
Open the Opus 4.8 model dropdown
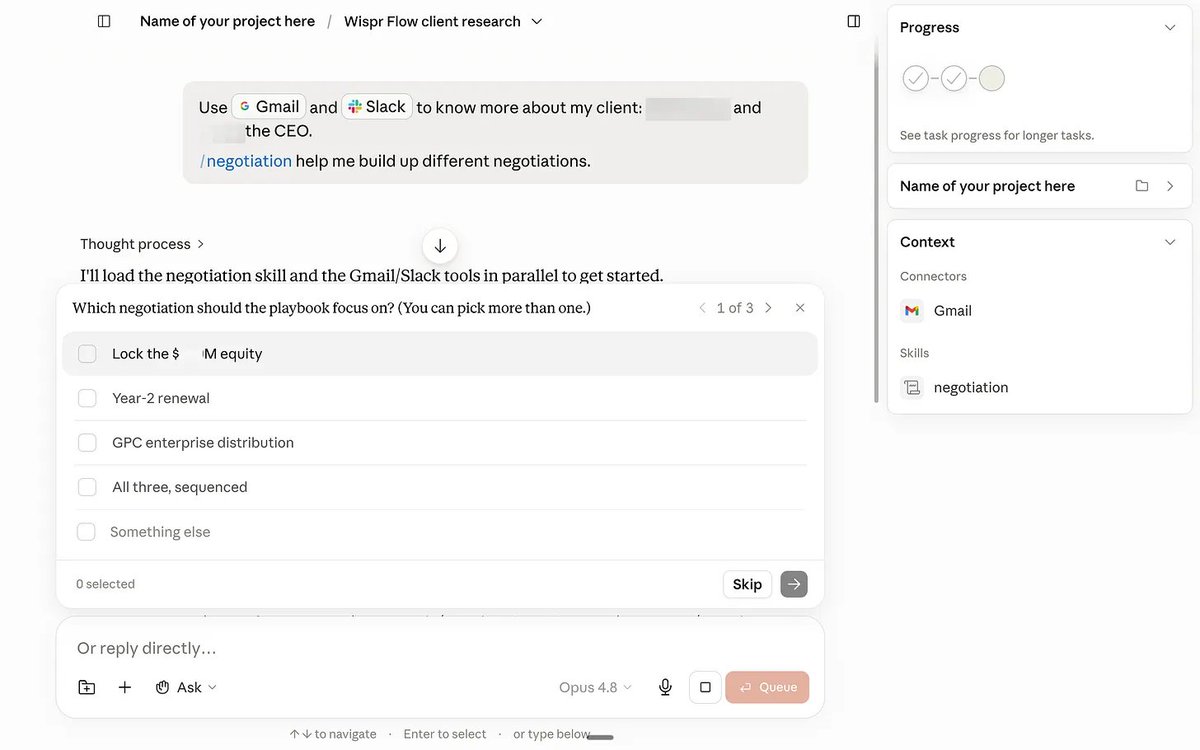(x=595, y=687)
